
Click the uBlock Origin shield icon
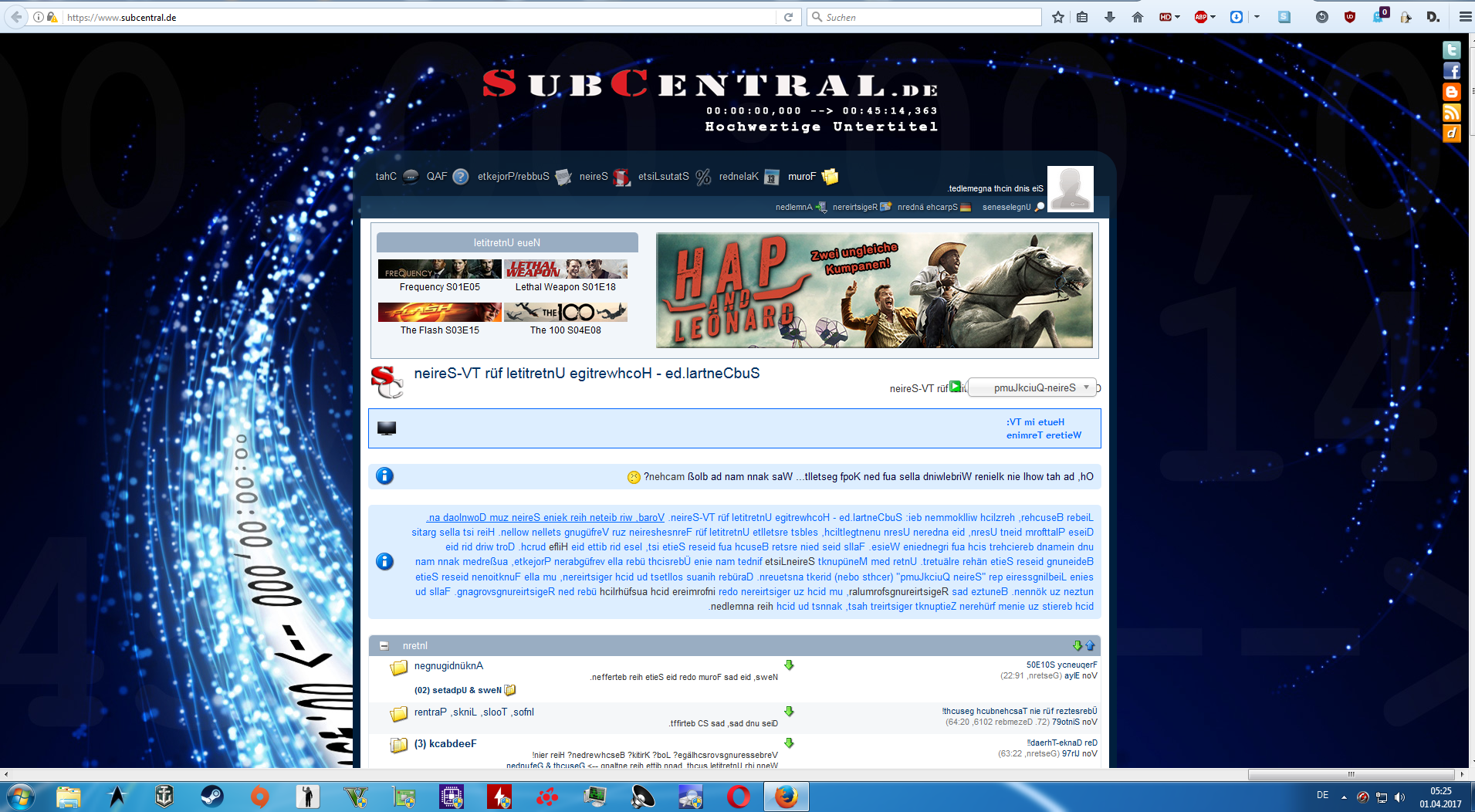(x=1349, y=17)
